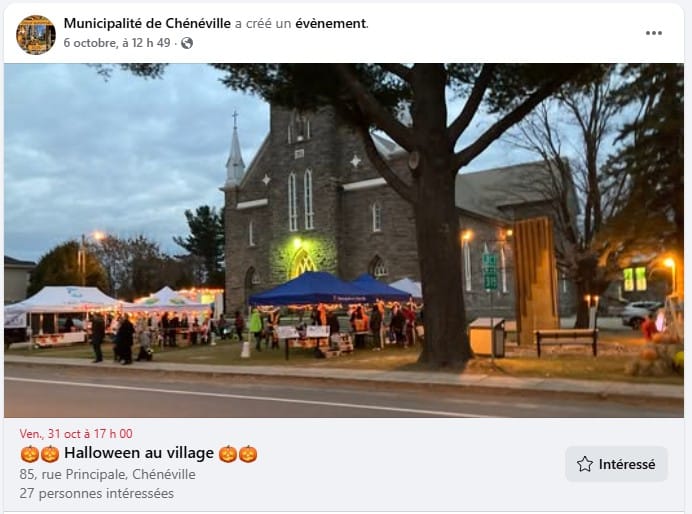Image resolution: width=692 pixels, height=514 pixels.
Task: Open the address 85, rue Principale, Chénéville
Action: click(107, 474)
